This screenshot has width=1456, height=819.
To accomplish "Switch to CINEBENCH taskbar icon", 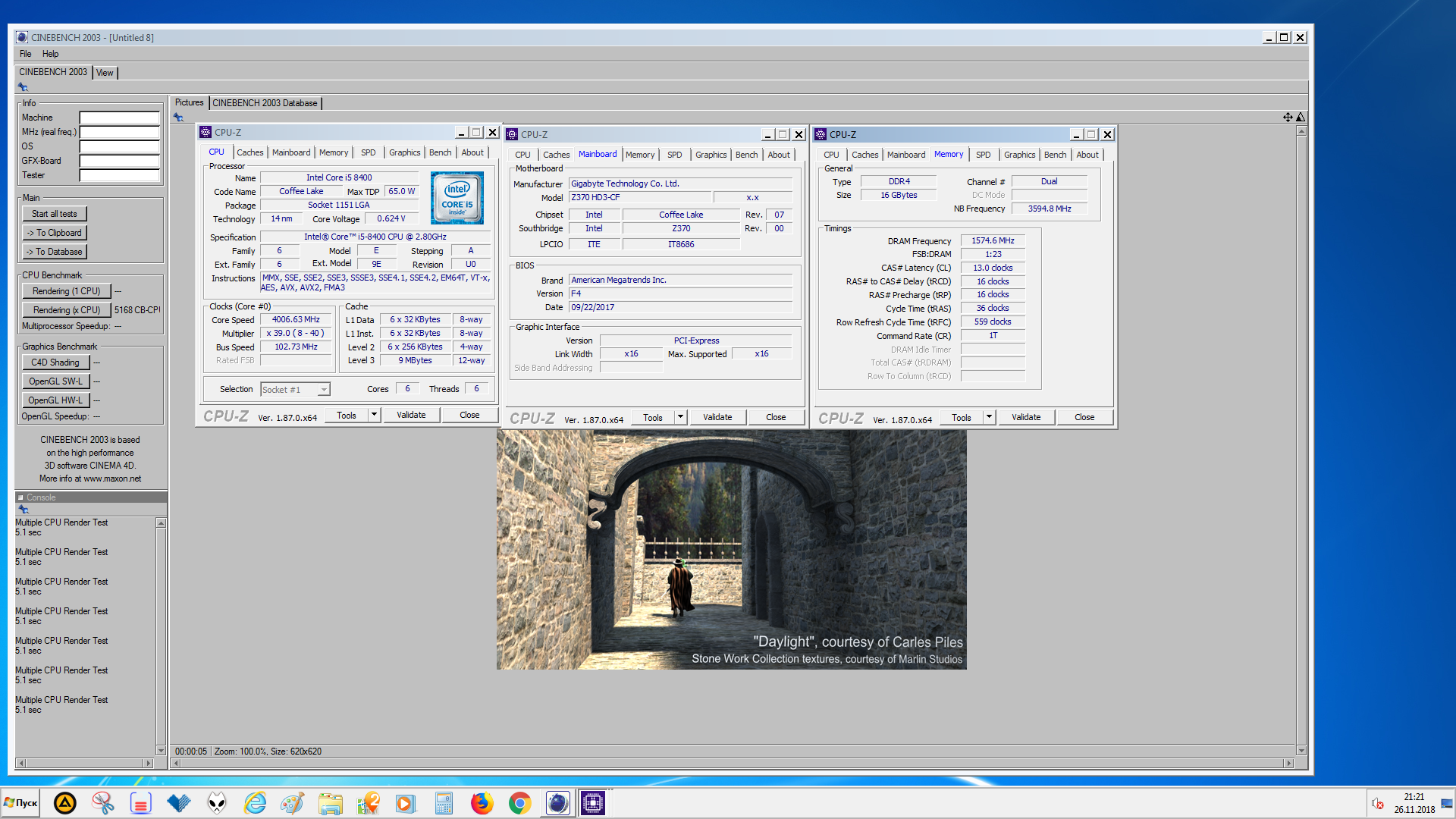I will 557,803.
